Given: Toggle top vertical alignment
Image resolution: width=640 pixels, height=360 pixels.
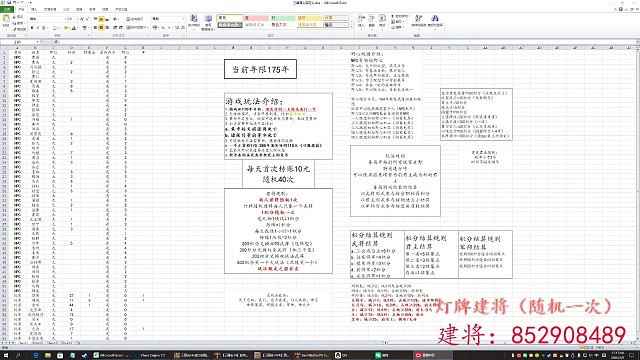Looking at the screenshot, I should tap(96, 19).
